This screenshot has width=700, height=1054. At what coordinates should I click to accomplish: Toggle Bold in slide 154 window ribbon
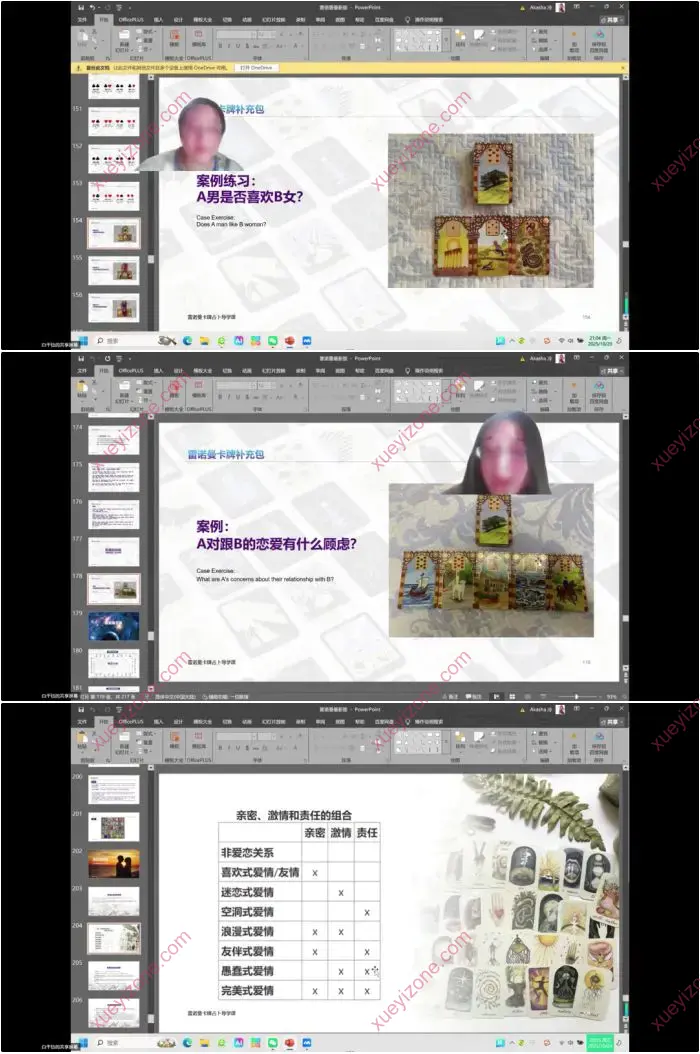[x=220, y=46]
